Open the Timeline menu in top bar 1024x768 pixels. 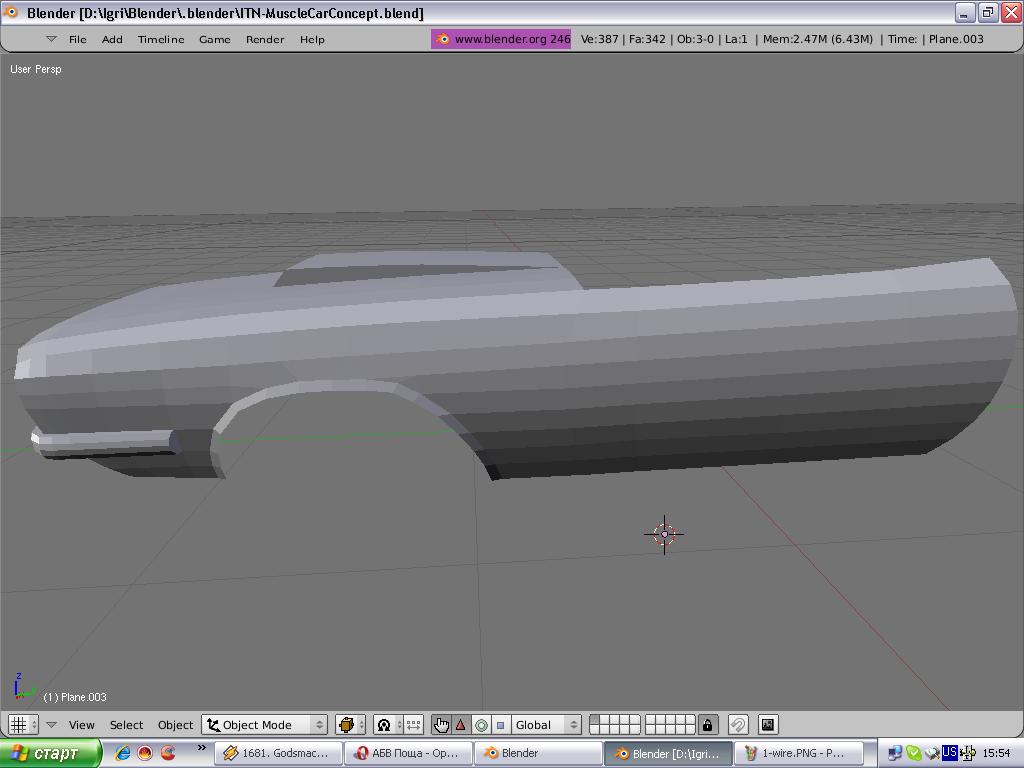pyautogui.click(x=161, y=39)
